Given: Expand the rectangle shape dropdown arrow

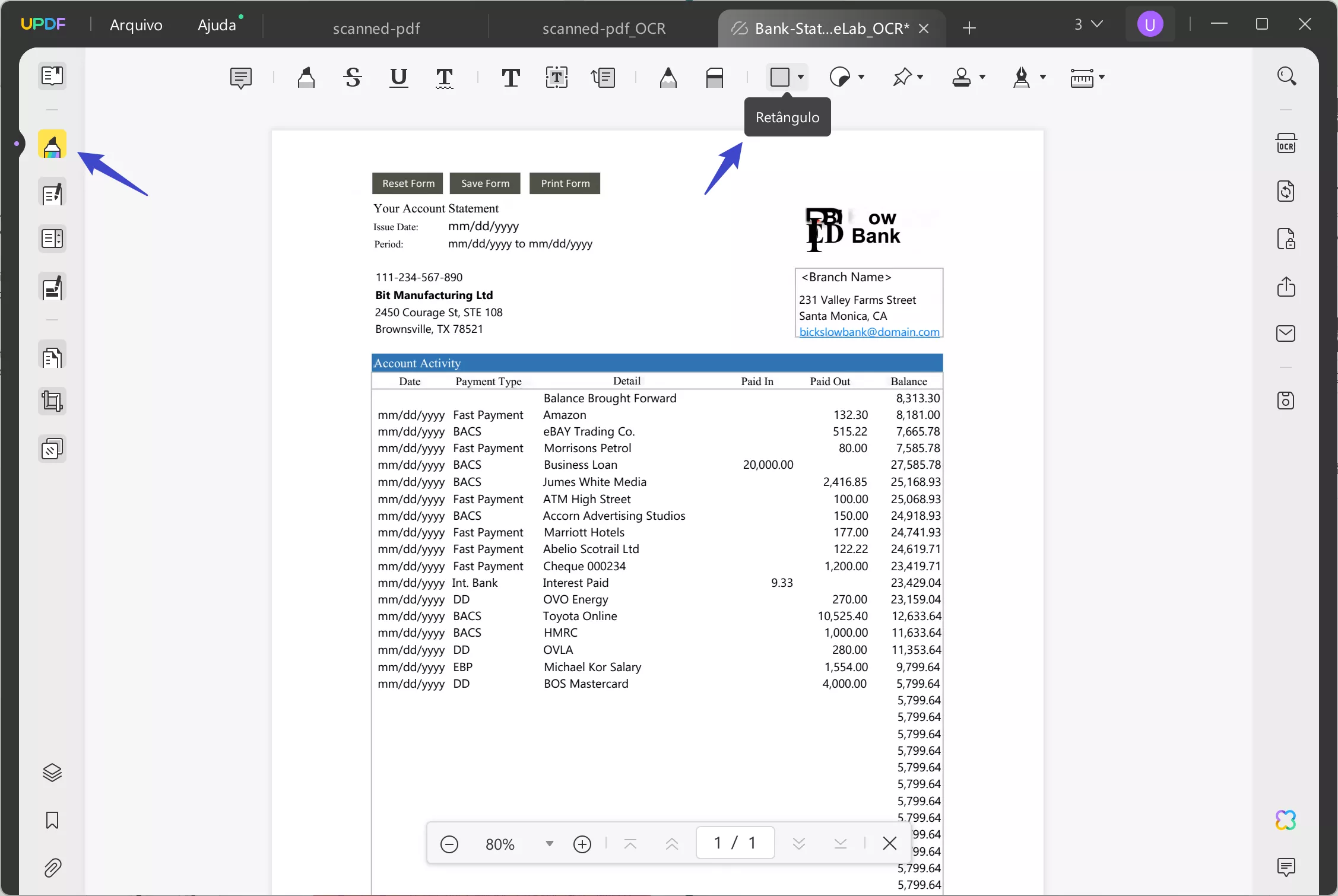Looking at the screenshot, I should (801, 77).
